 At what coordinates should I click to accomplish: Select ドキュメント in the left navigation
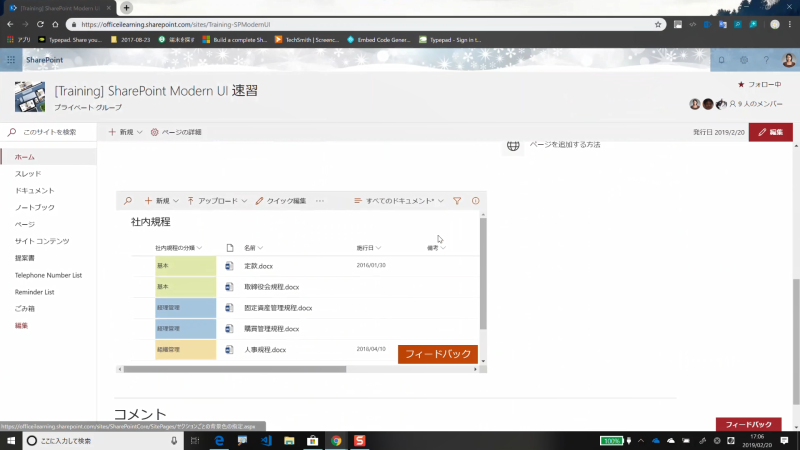(x=34, y=191)
